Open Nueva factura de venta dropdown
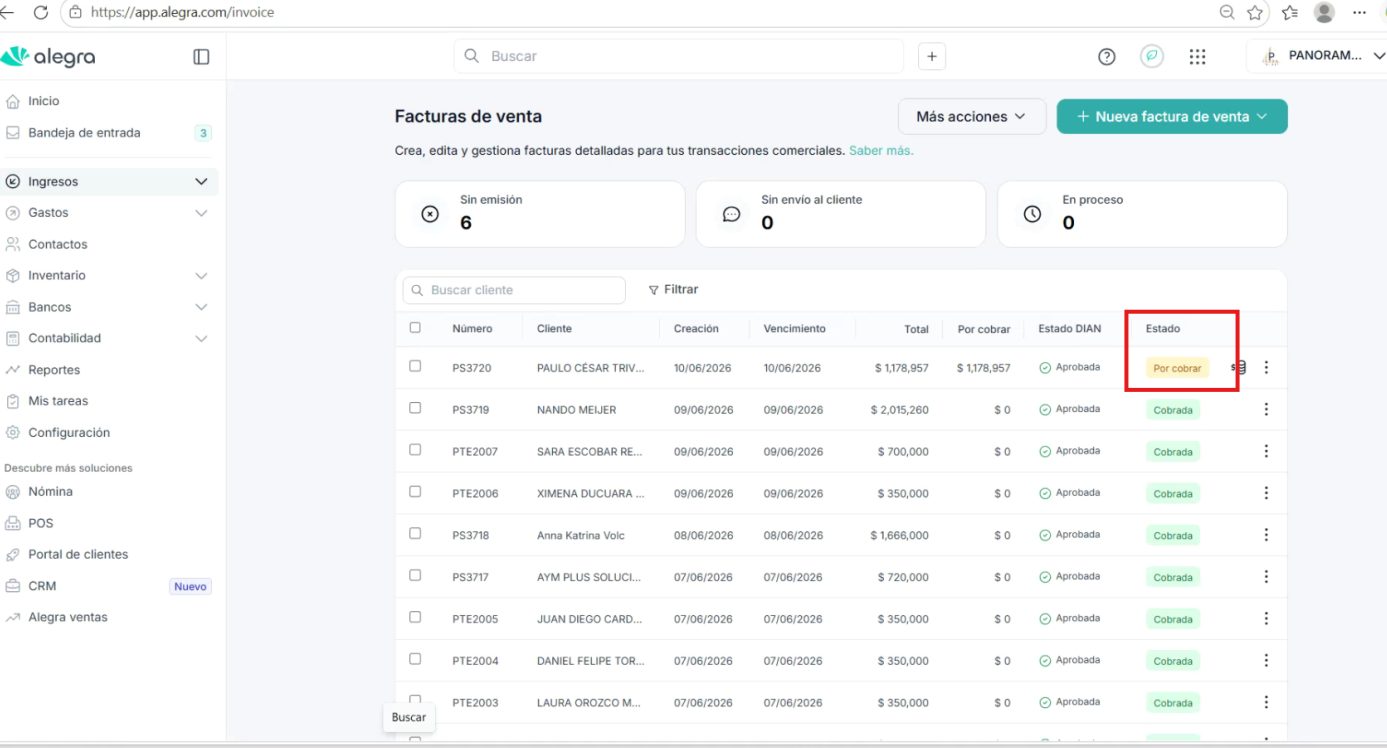The image size is (1387, 748). (1172, 117)
